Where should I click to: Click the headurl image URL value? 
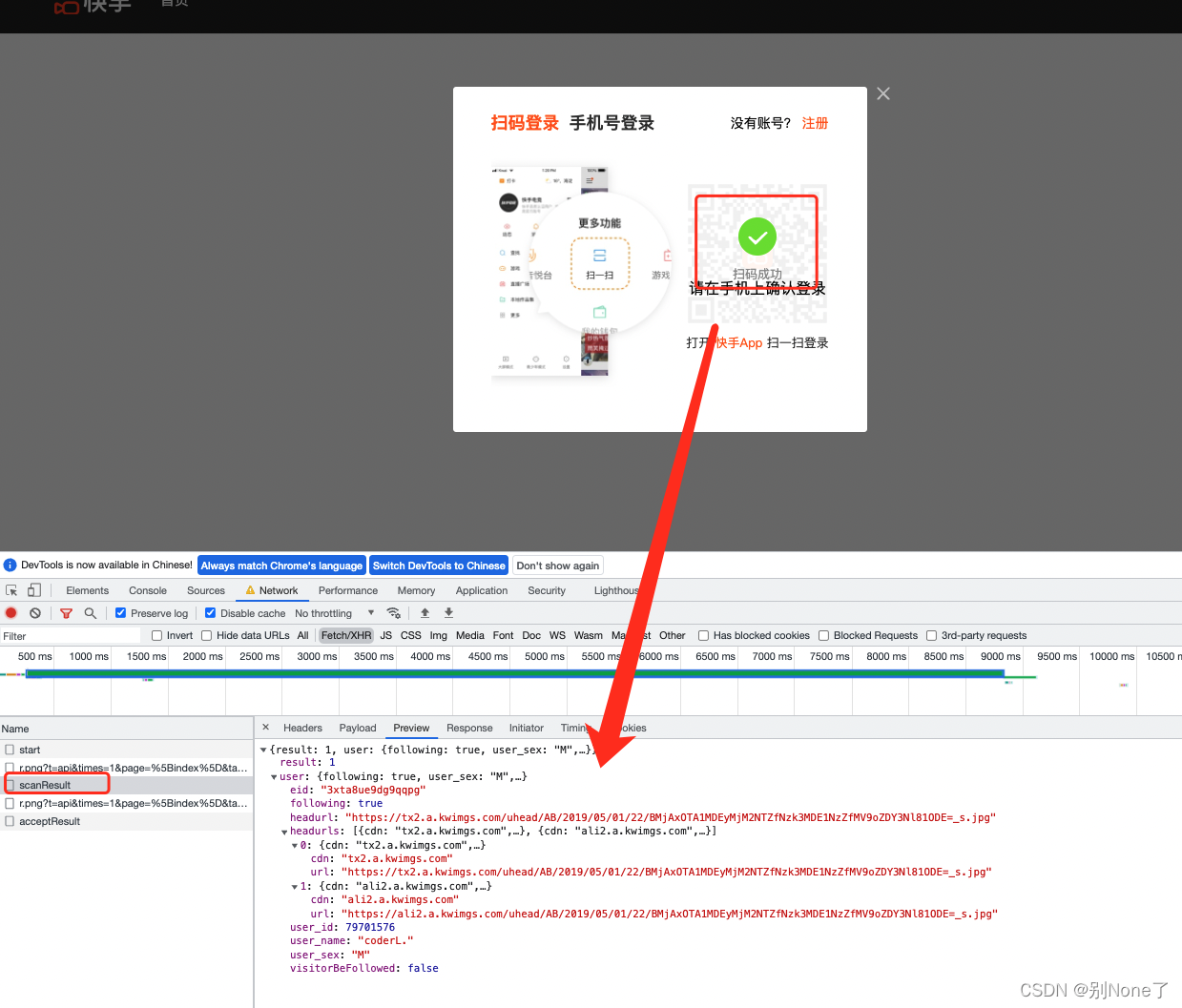coord(670,817)
